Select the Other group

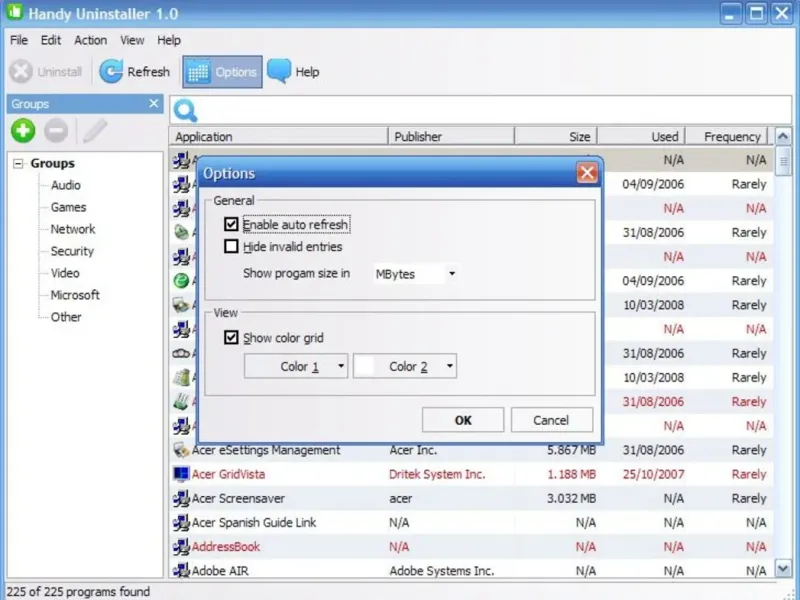click(x=66, y=317)
